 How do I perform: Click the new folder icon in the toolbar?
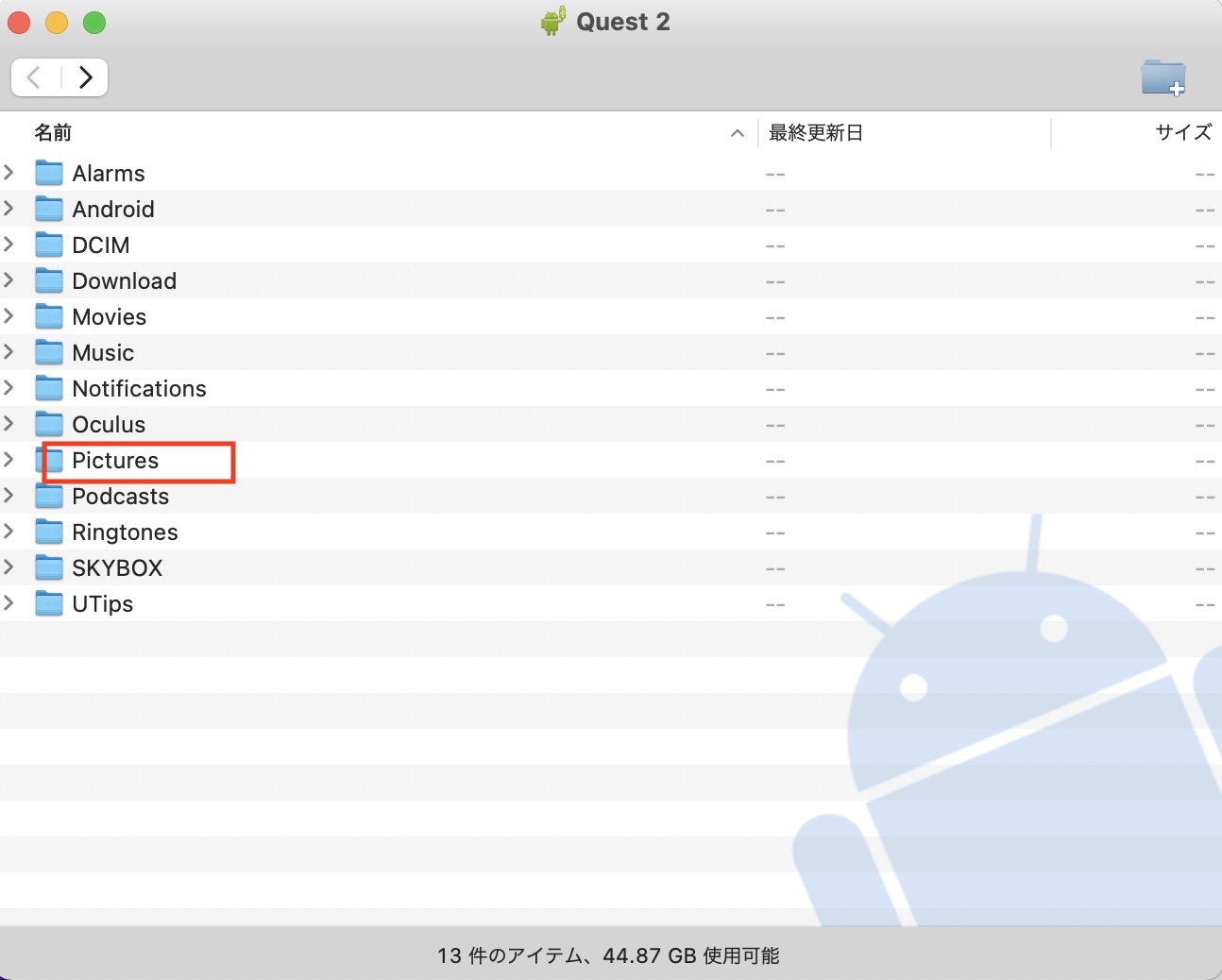click(1163, 77)
